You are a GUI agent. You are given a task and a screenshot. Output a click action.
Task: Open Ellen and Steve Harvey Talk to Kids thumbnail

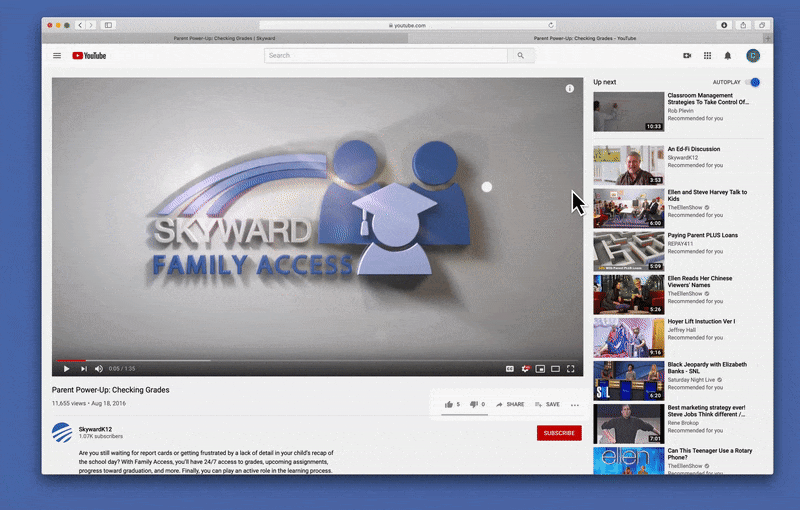click(629, 208)
